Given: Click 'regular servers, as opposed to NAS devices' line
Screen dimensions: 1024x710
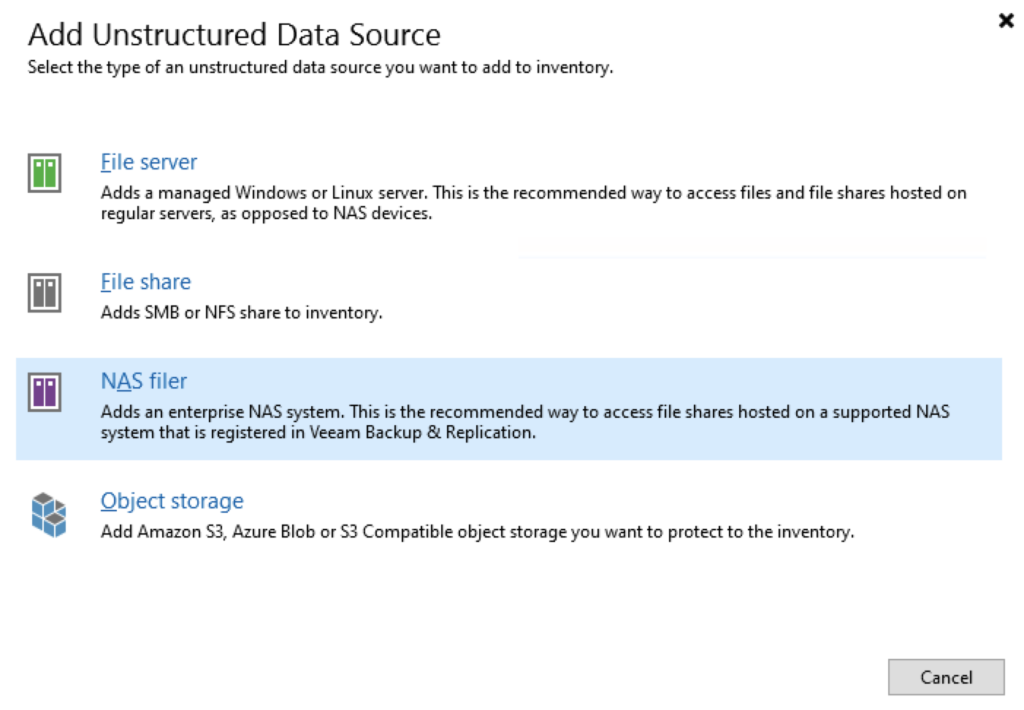Looking at the screenshot, I should click(x=266, y=214).
